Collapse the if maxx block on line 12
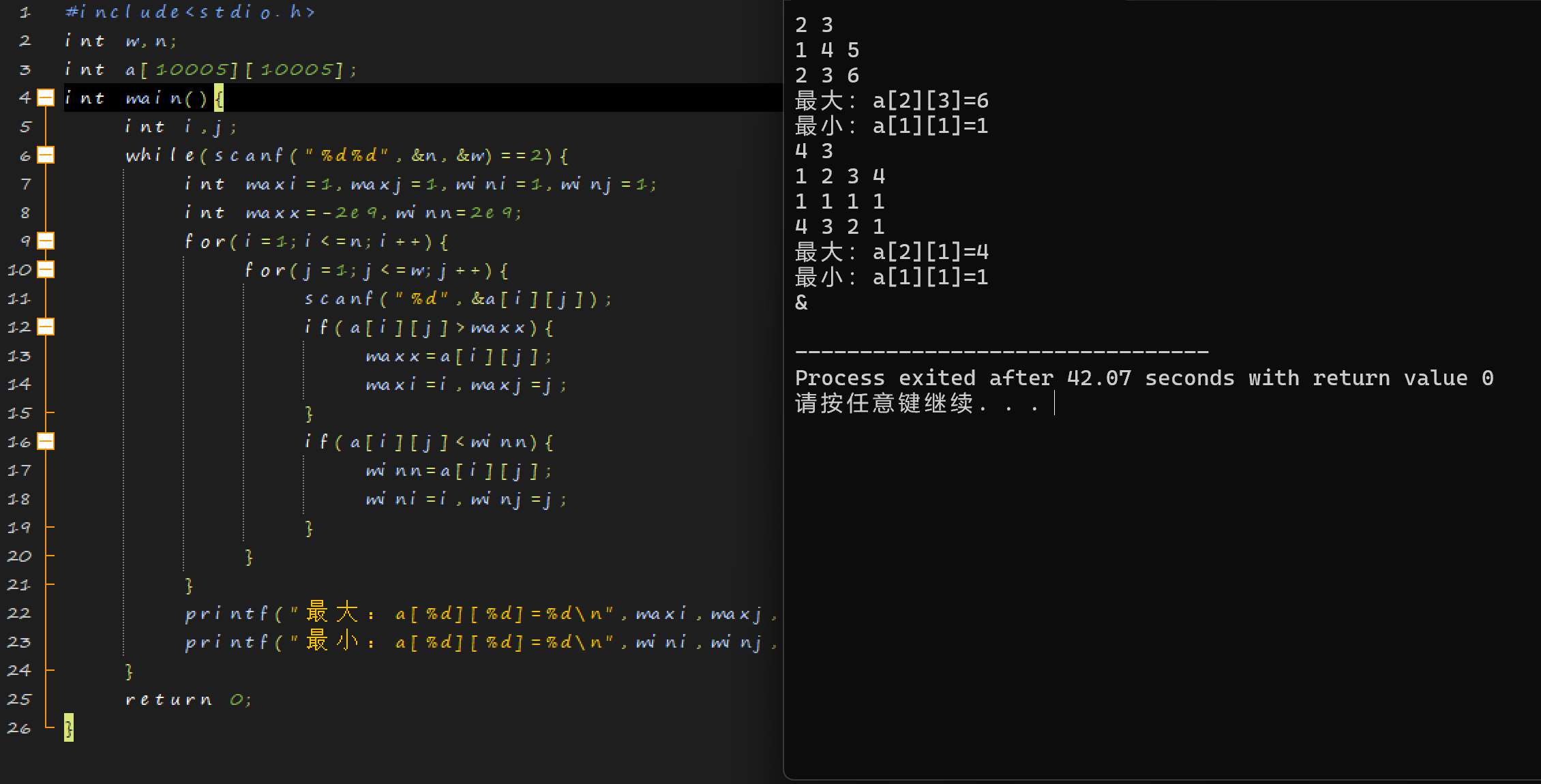Image resolution: width=1541 pixels, height=784 pixels. point(45,327)
